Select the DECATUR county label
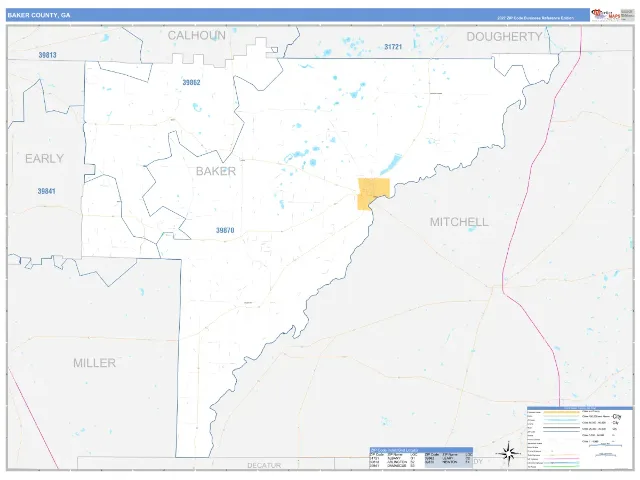This screenshot has width=640, height=480. (264, 465)
